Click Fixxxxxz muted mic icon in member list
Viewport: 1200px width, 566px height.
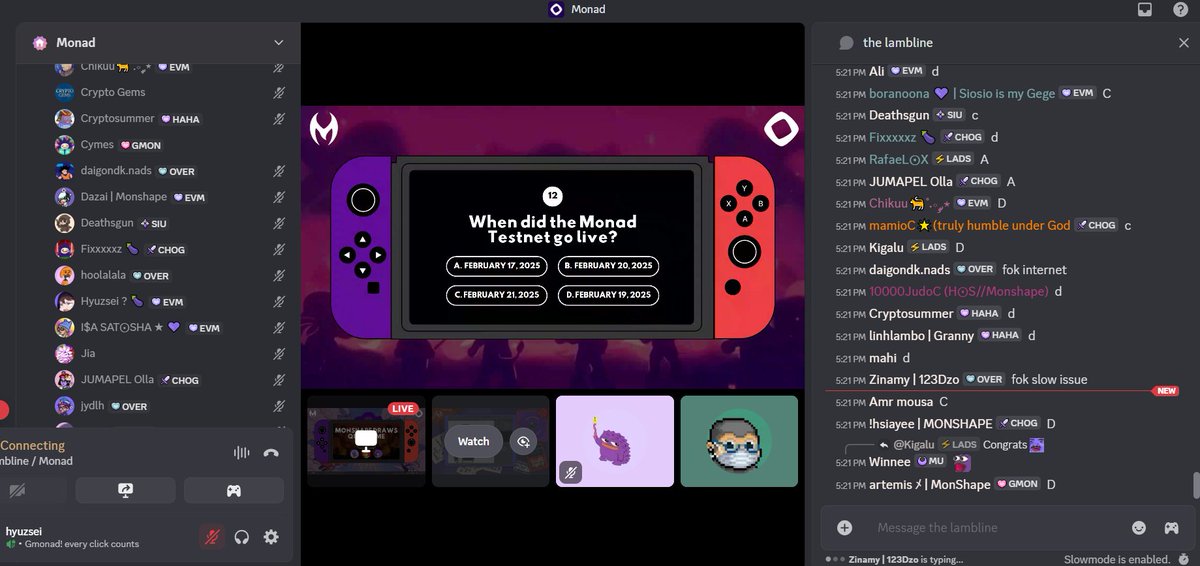[279, 249]
